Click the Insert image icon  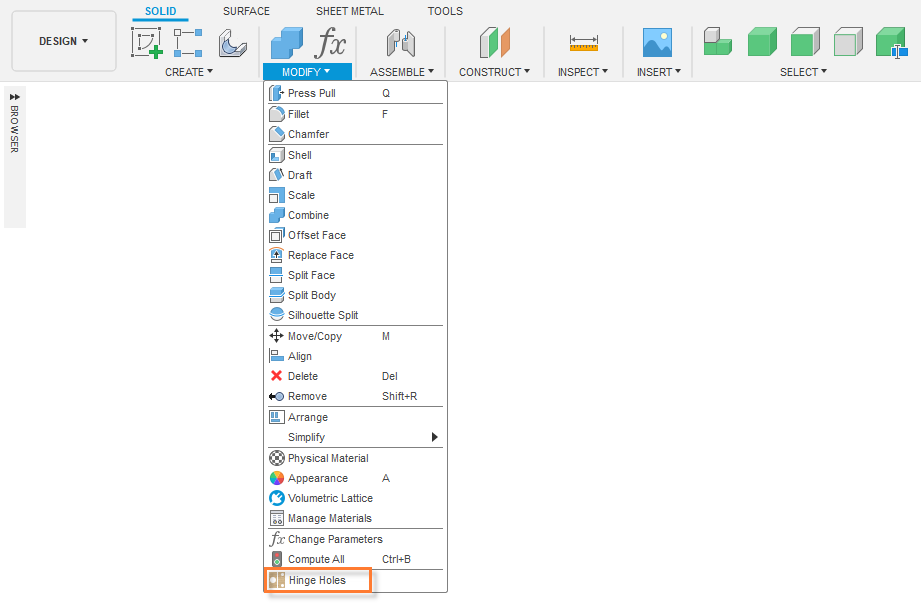(657, 43)
